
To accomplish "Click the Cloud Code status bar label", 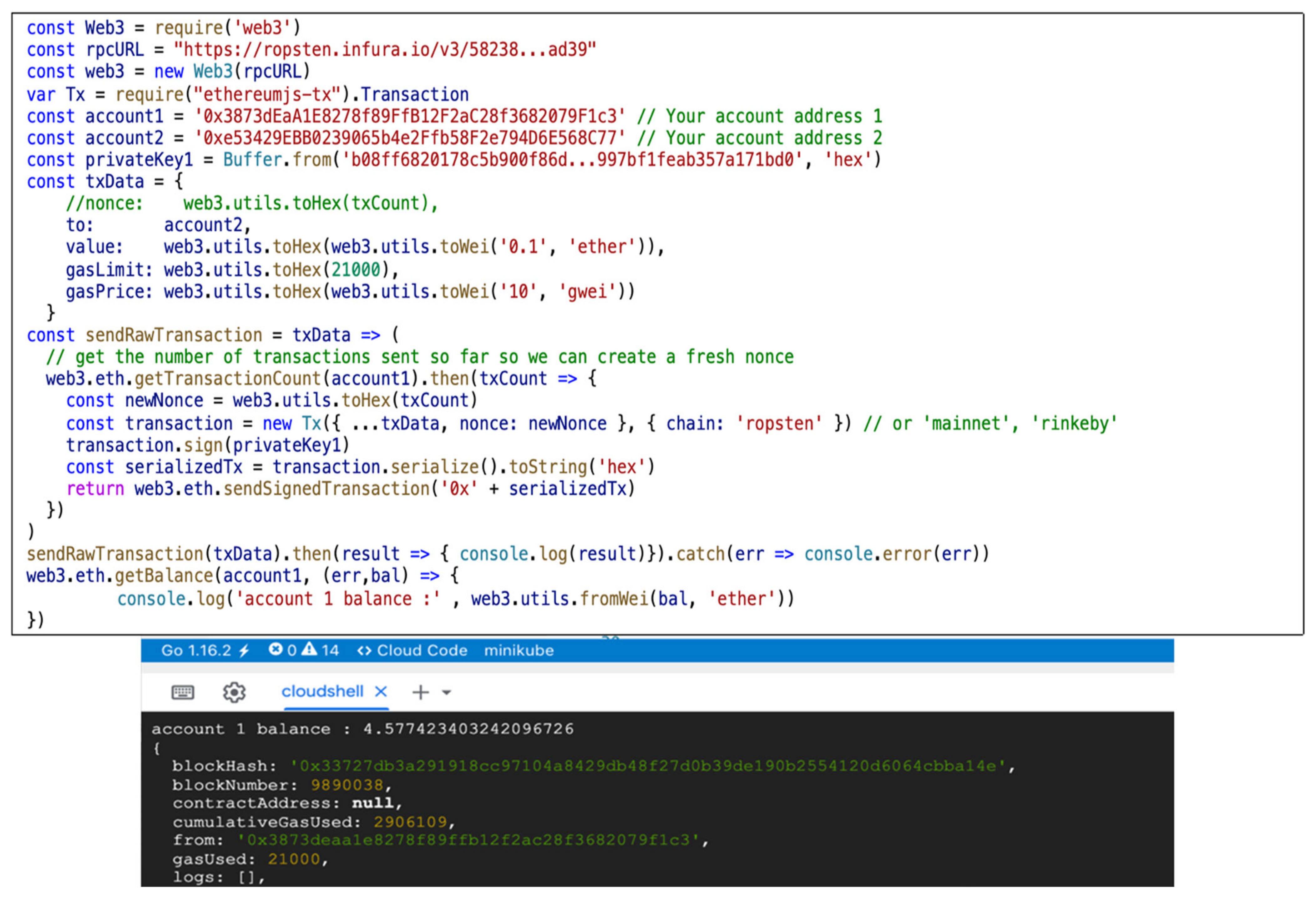I will 422,650.
